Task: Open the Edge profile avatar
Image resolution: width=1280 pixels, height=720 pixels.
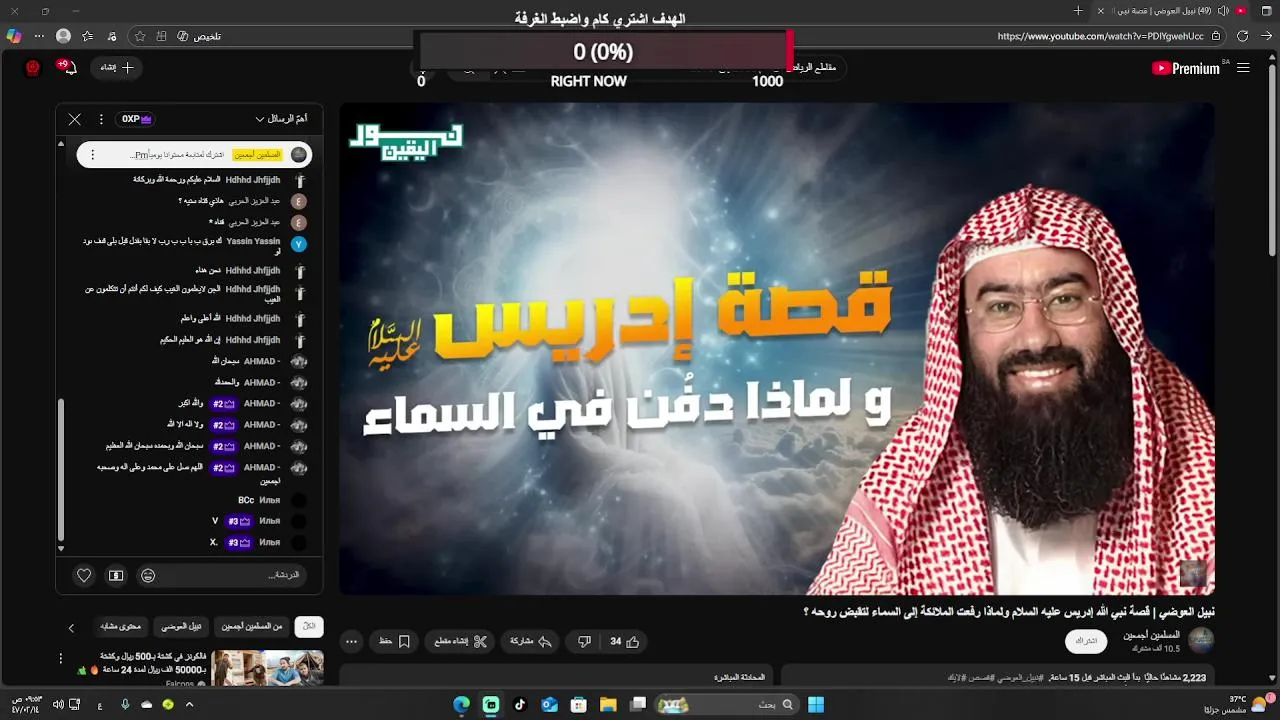Action: coord(64,36)
